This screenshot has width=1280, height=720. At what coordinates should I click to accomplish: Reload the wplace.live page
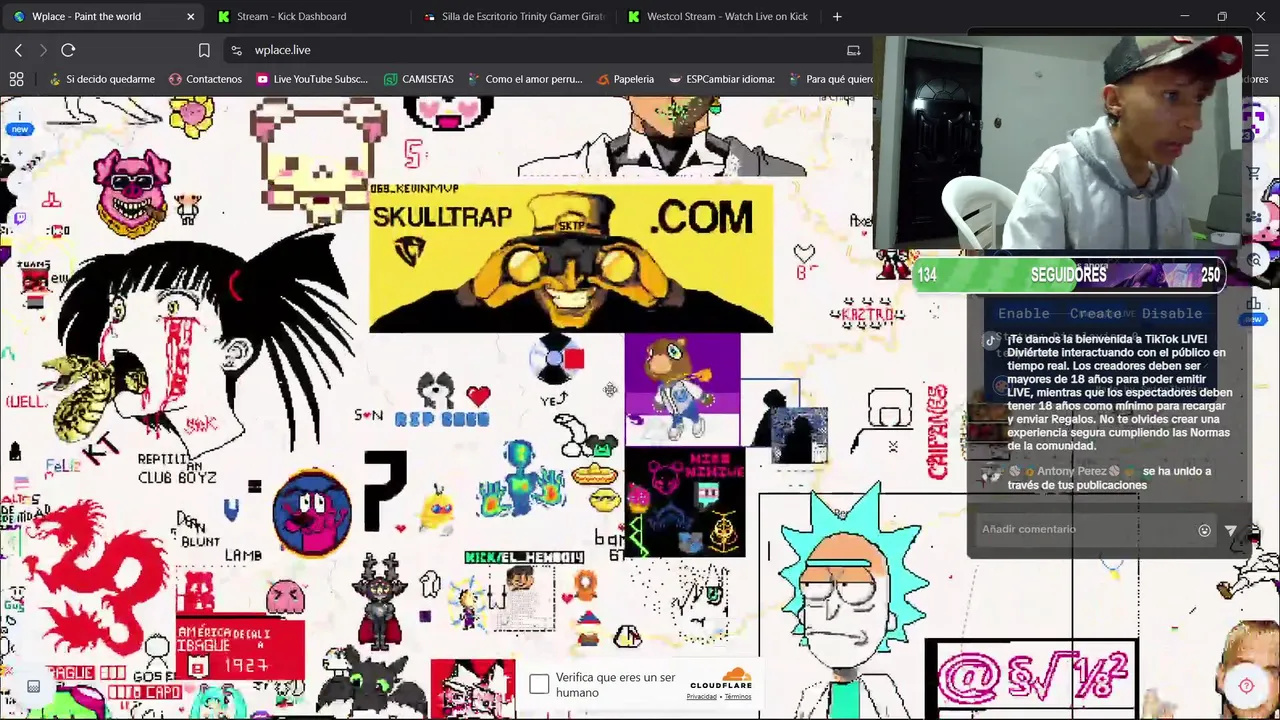coord(68,50)
